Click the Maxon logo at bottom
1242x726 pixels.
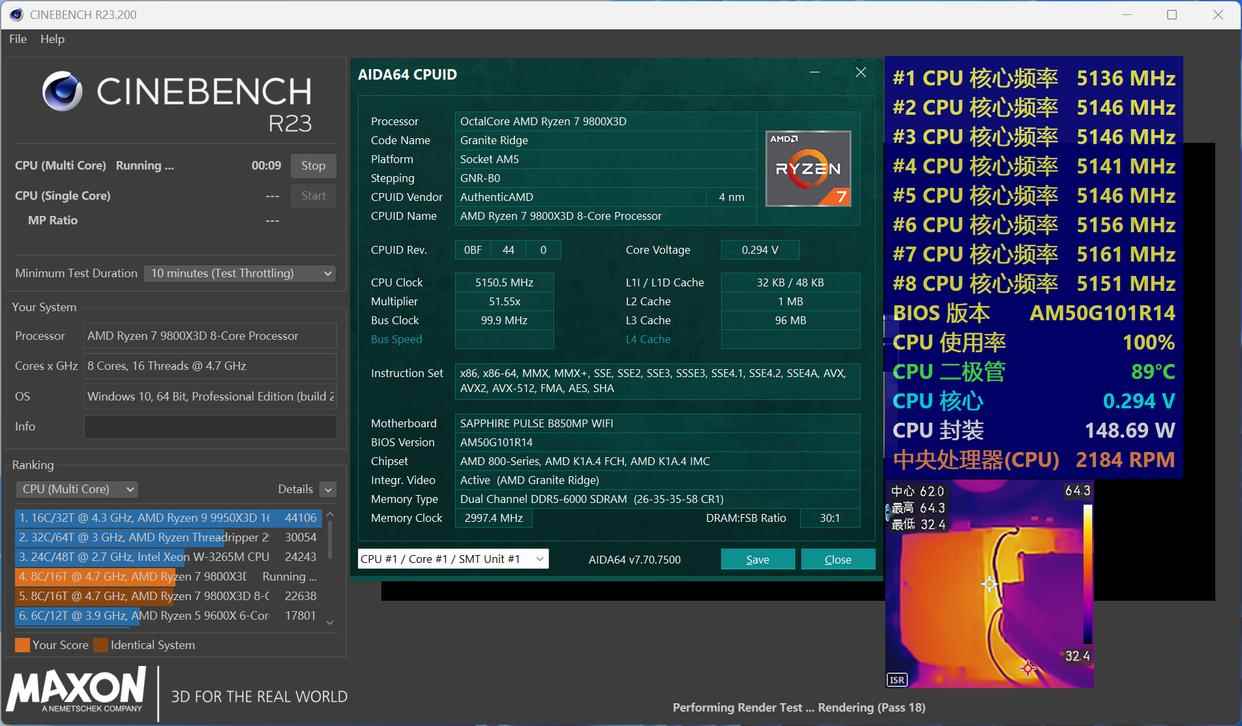coord(76,691)
